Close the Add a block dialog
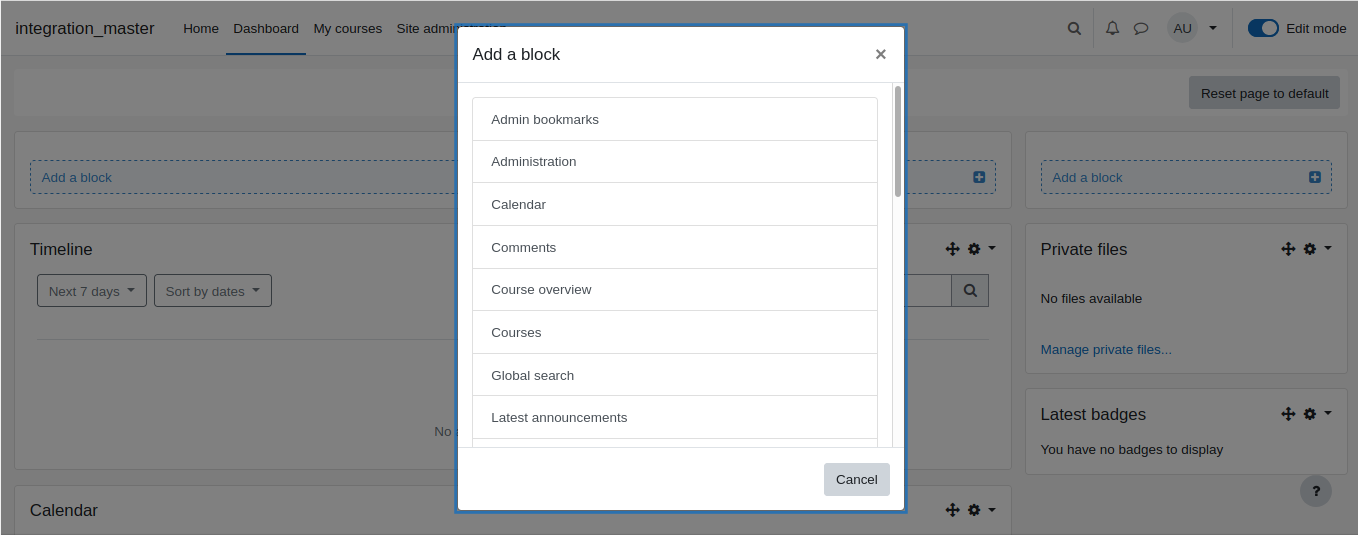The width and height of the screenshot is (1358, 535). pos(881,54)
